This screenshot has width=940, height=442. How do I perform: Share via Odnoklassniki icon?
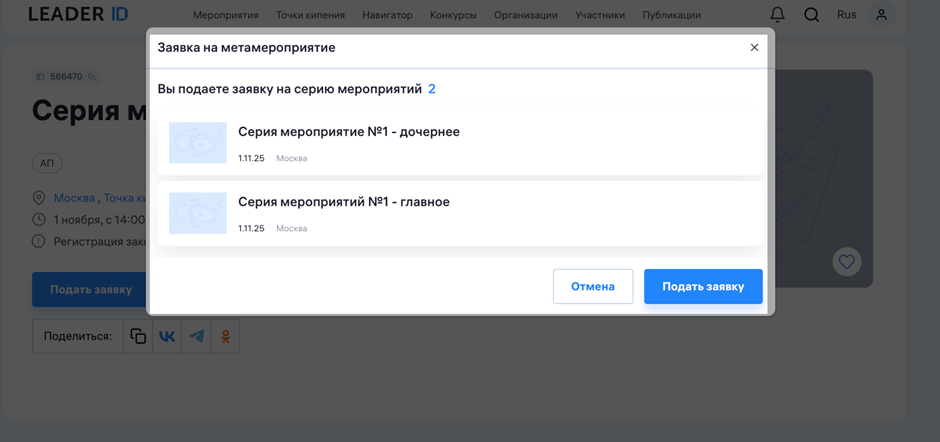tap(226, 336)
